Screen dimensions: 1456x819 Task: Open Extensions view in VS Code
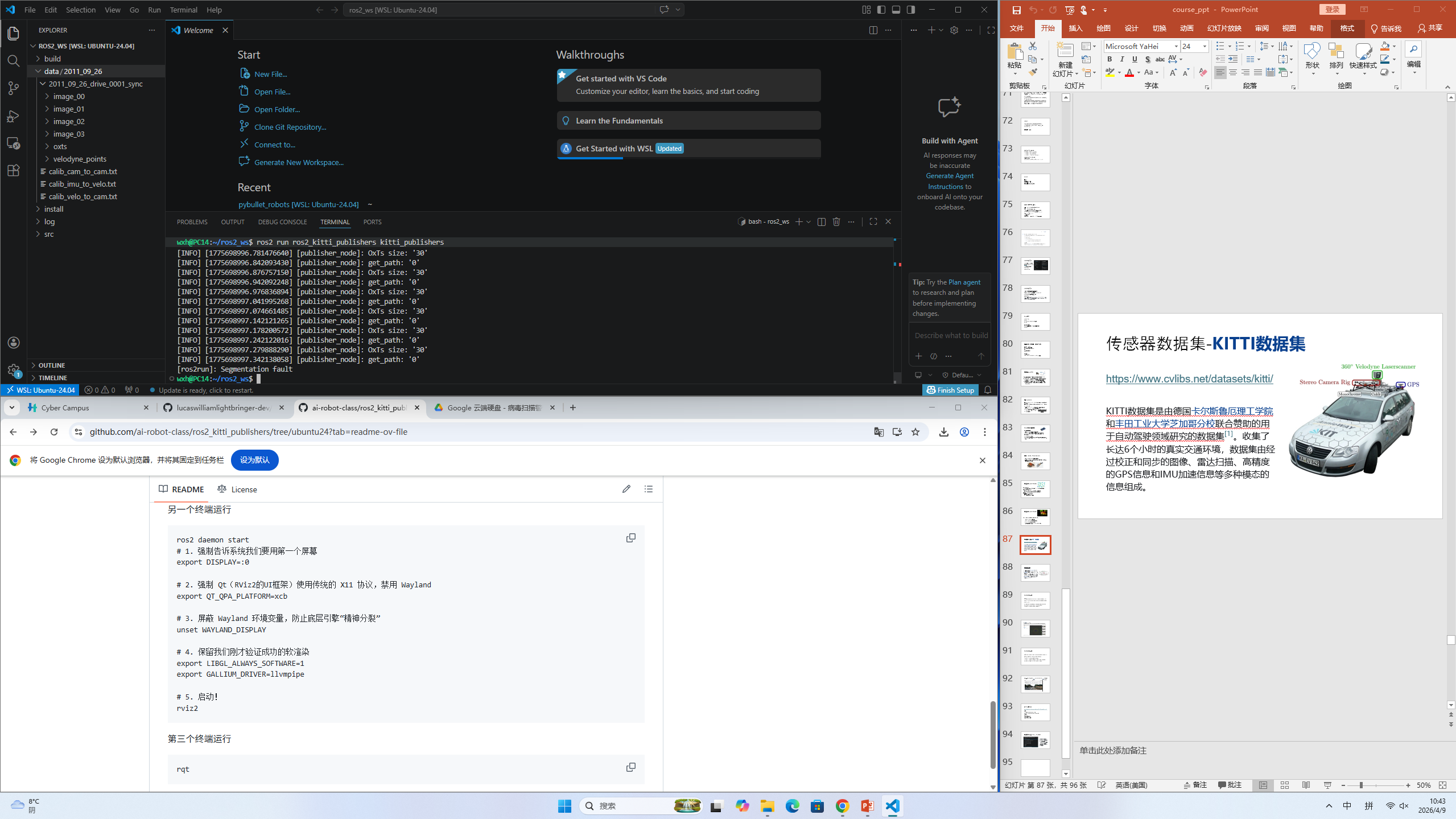[x=14, y=170]
